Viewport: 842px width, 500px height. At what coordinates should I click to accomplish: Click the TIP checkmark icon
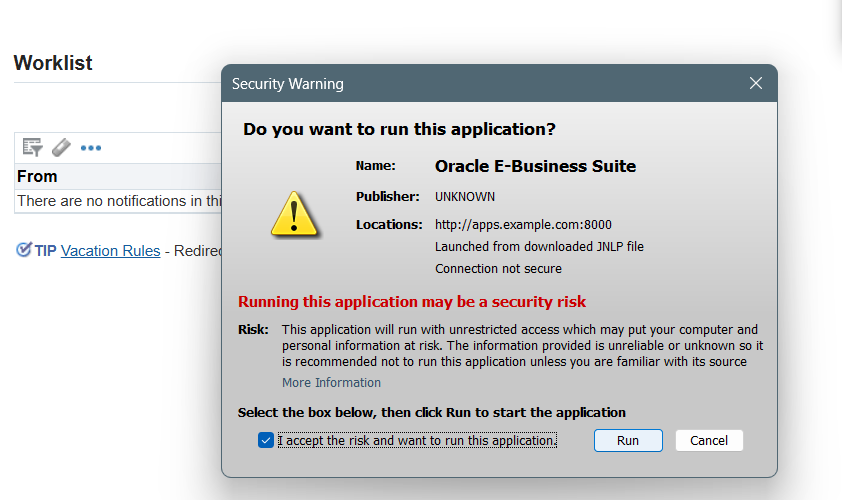tap(24, 250)
